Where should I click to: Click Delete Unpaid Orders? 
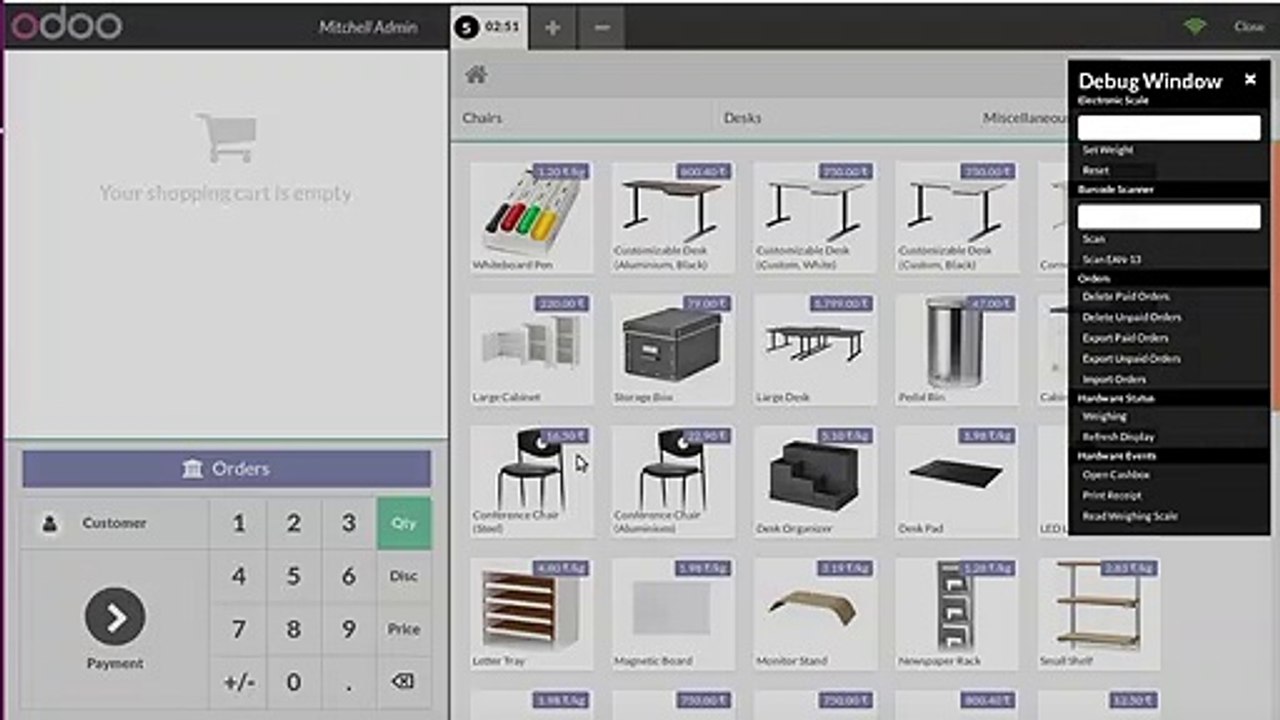(x=1131, y=317)
